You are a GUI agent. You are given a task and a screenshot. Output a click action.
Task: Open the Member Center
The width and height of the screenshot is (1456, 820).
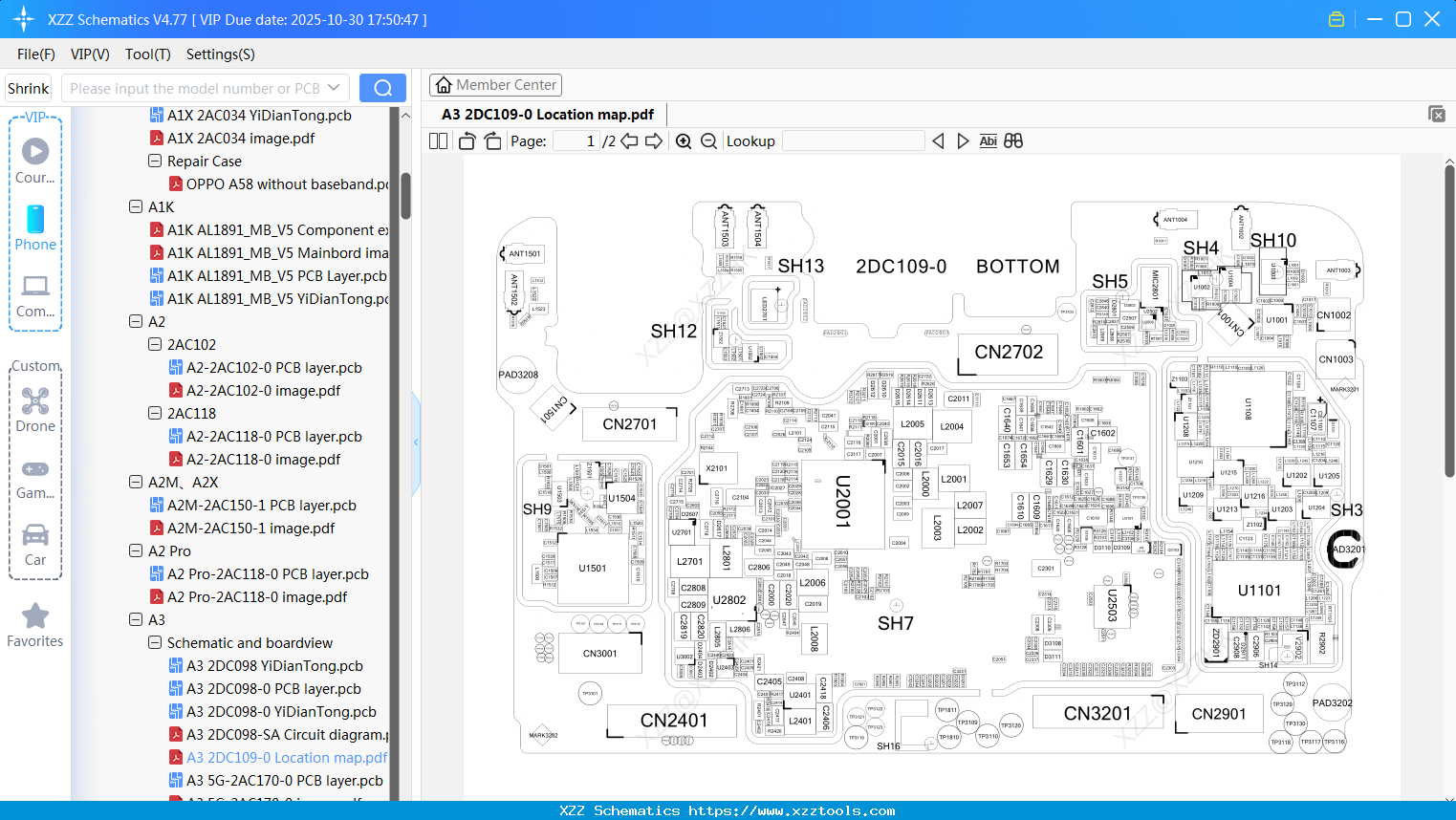coord(495,84)
